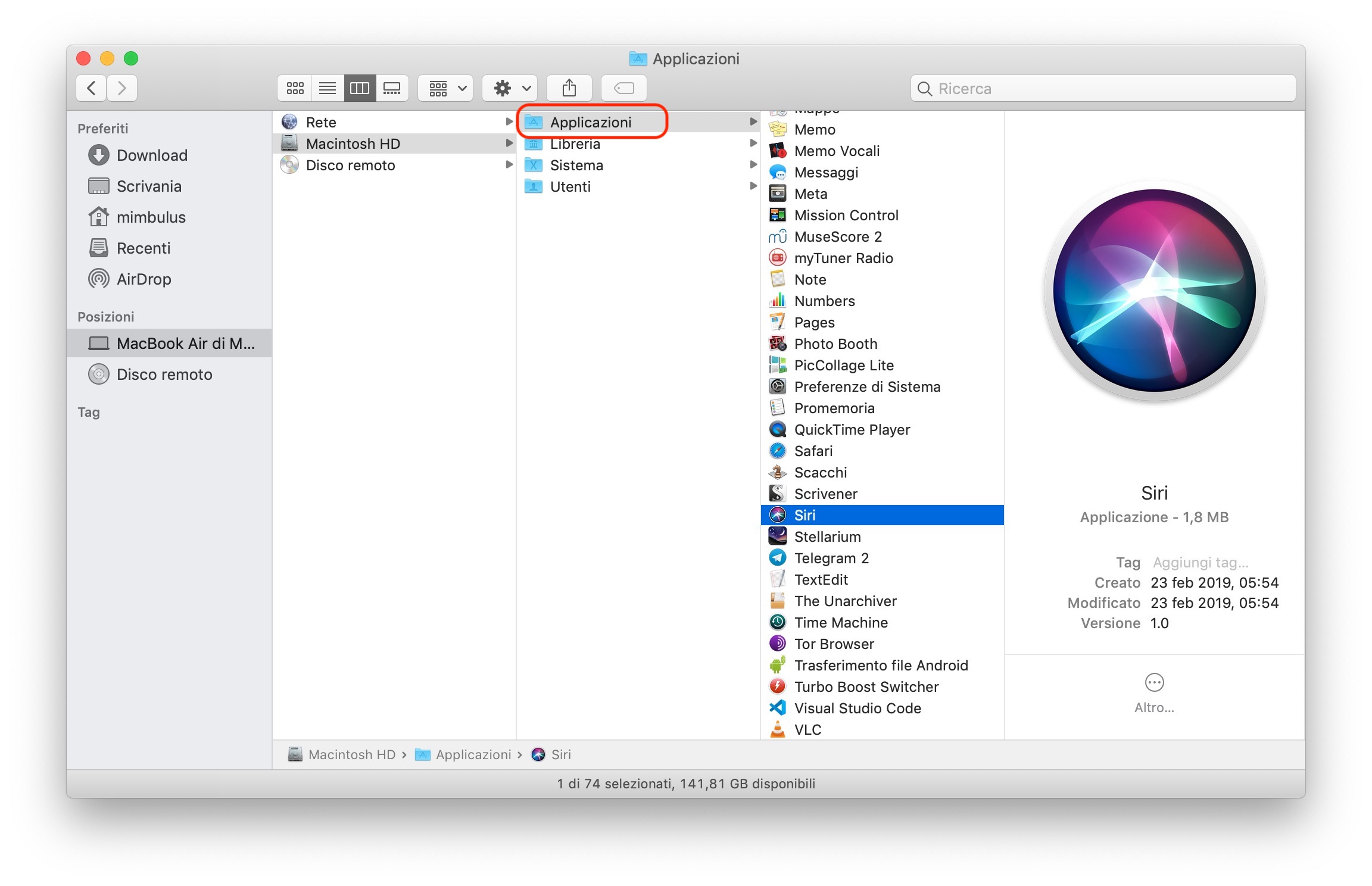Open AirDrop in the sidebar
1372x886 pixels.
[x=144, y=279]
